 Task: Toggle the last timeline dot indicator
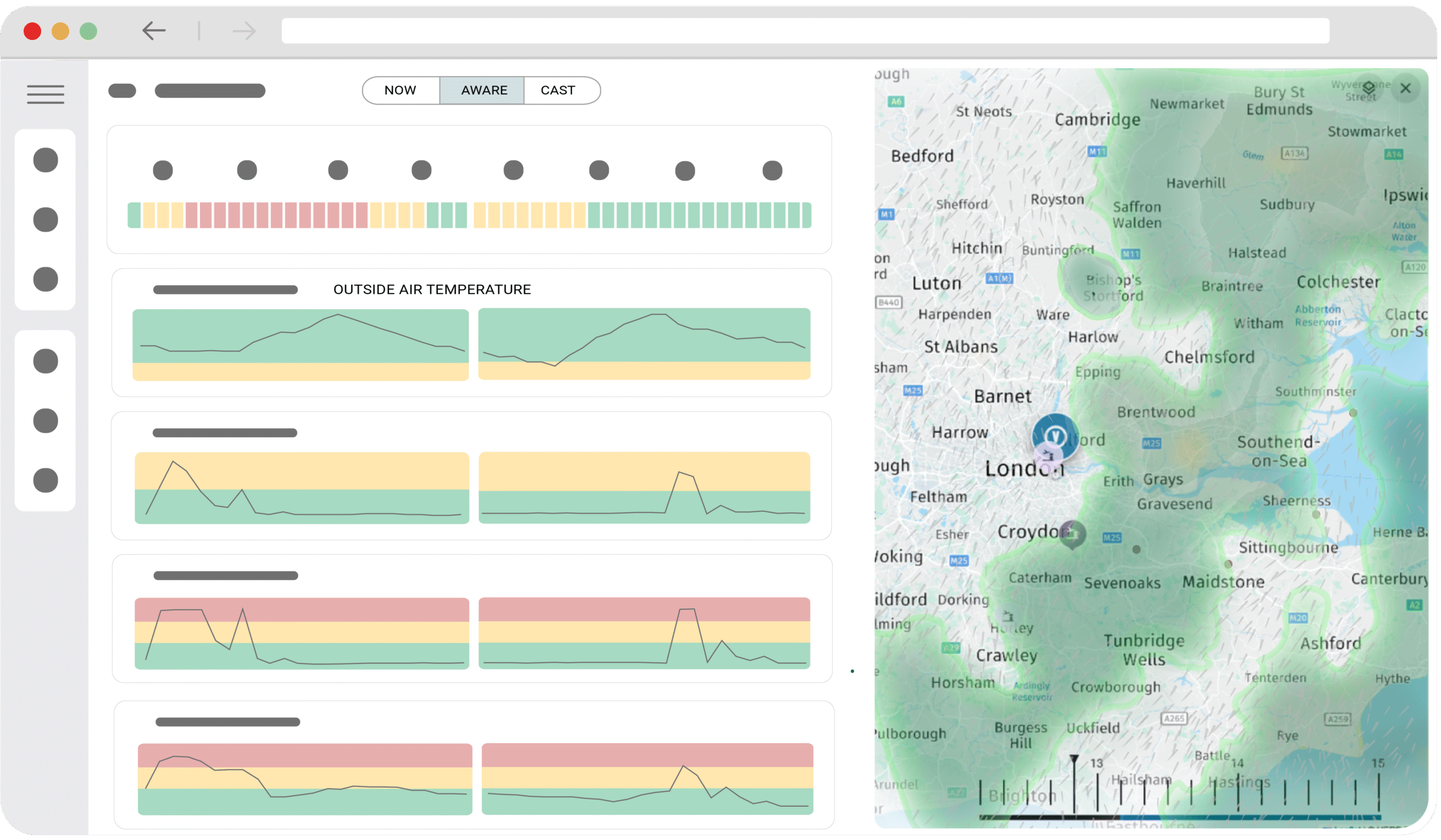[x=772, y=170]
